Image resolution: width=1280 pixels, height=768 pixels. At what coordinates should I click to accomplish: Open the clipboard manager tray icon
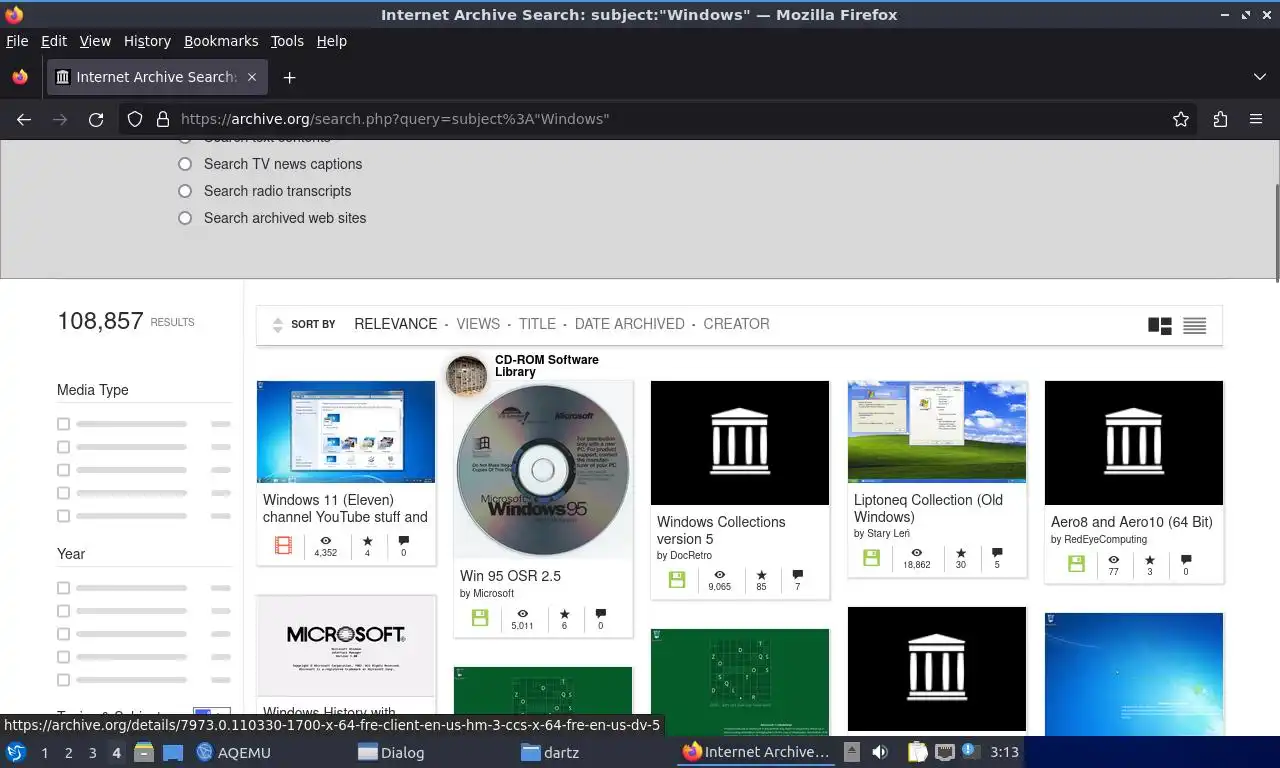pos(918,752)
